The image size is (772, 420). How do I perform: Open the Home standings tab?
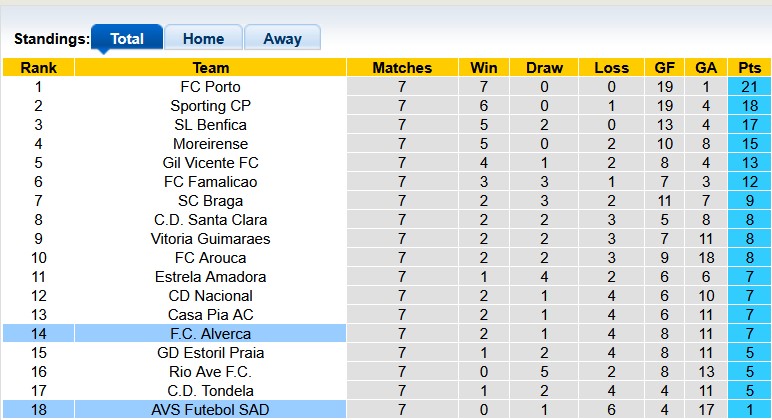203,39
